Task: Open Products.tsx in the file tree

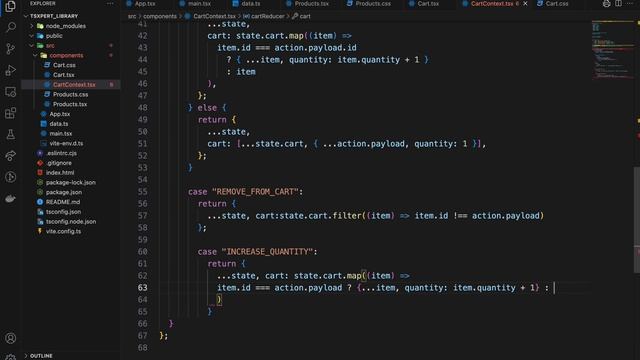Action: pos(70,104)
